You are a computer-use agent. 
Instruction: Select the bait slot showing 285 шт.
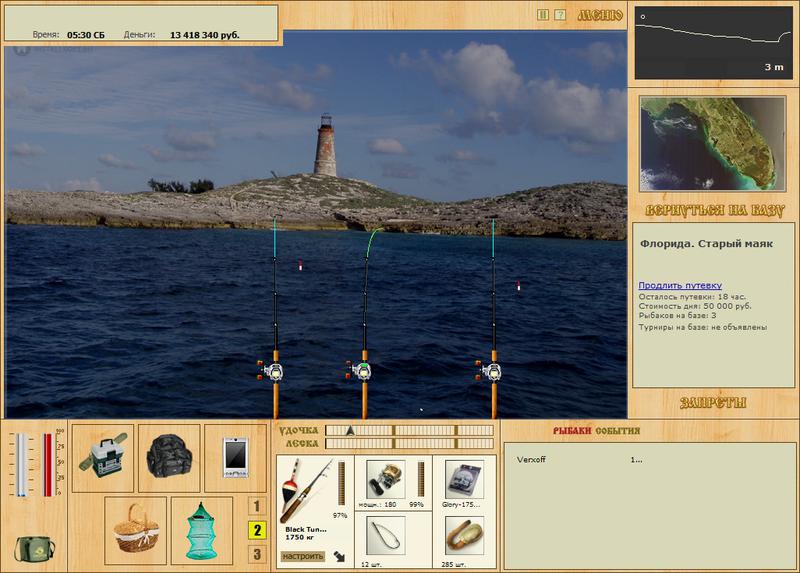(x=463, y=536)
